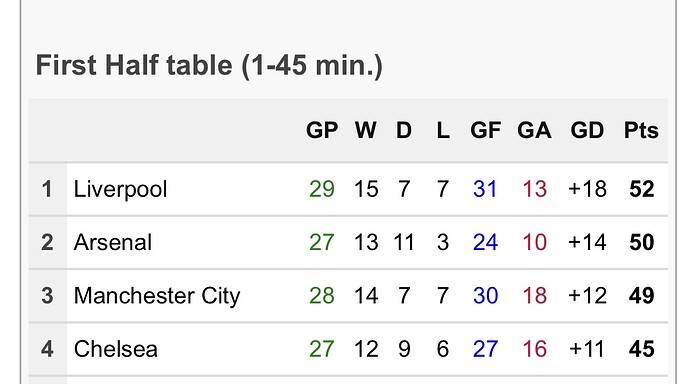Click Manchester City's red 18 goals-against

point(535,296)
